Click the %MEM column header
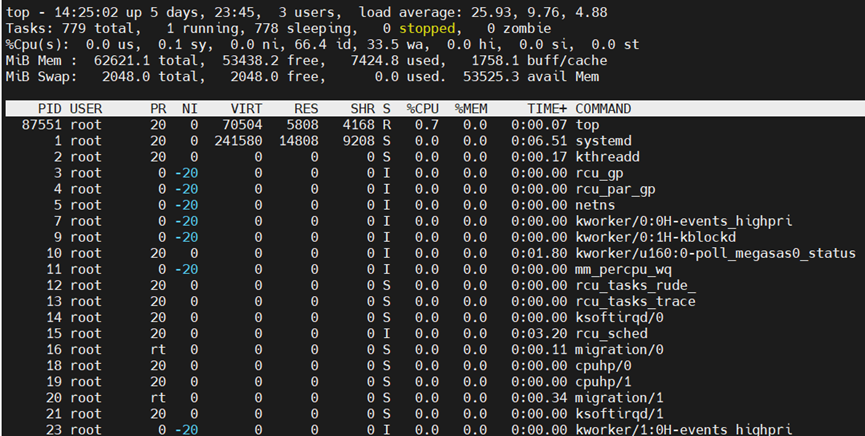865x436 pixels. 471,109
